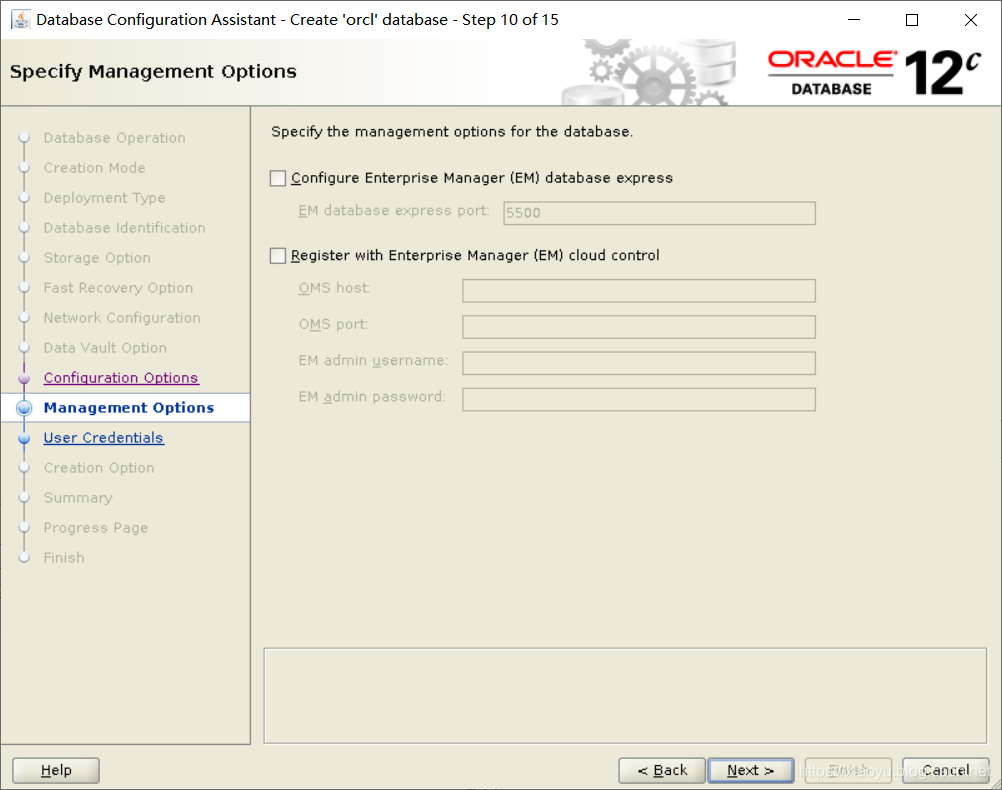Maximize the Database Configuration Assistant window
The image size is (1002, 790).
(912, 20)
